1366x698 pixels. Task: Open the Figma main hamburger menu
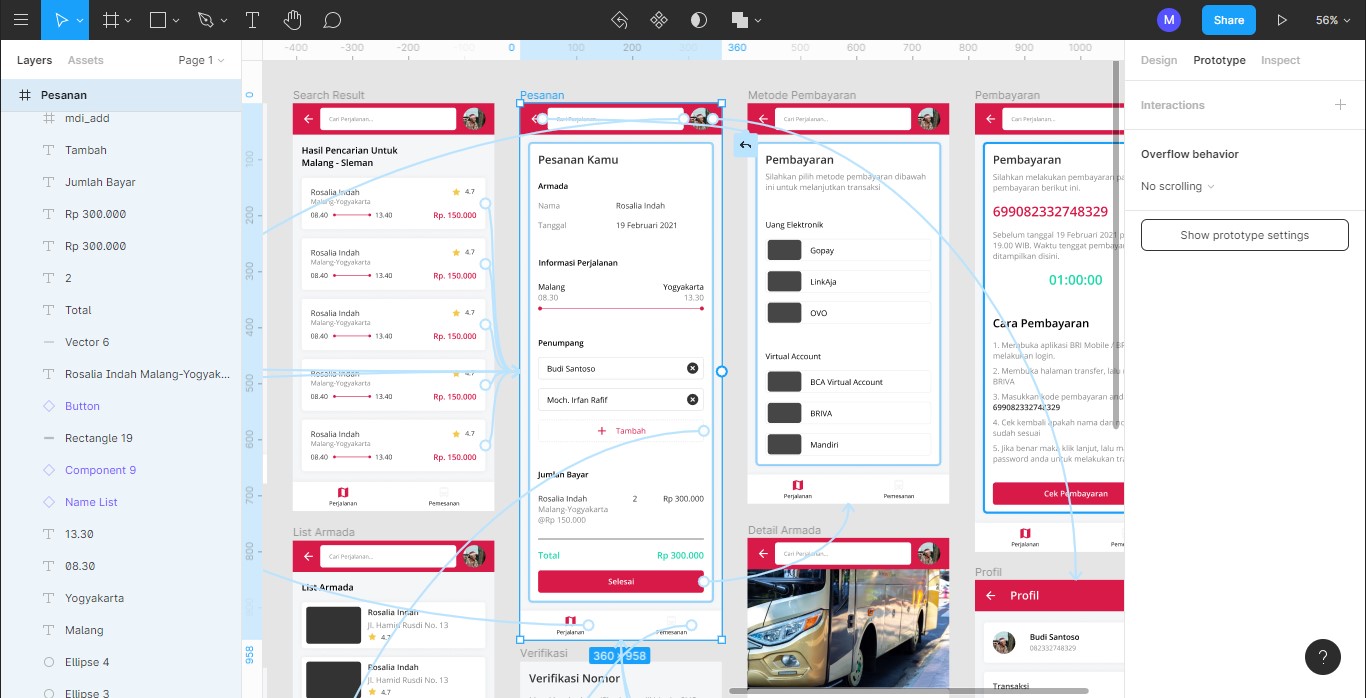pyautogui.click(x=20, y=20)
